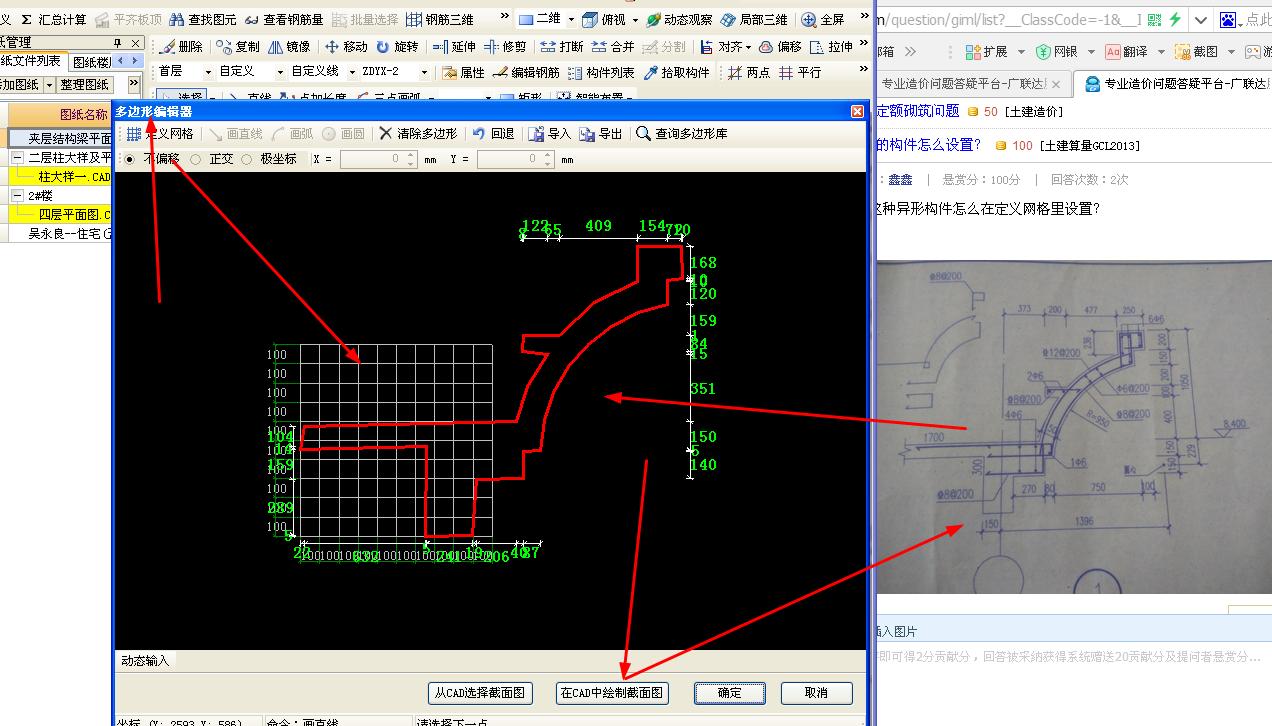Click 动态观察 dynamic orbit tool

coord(679,19)
